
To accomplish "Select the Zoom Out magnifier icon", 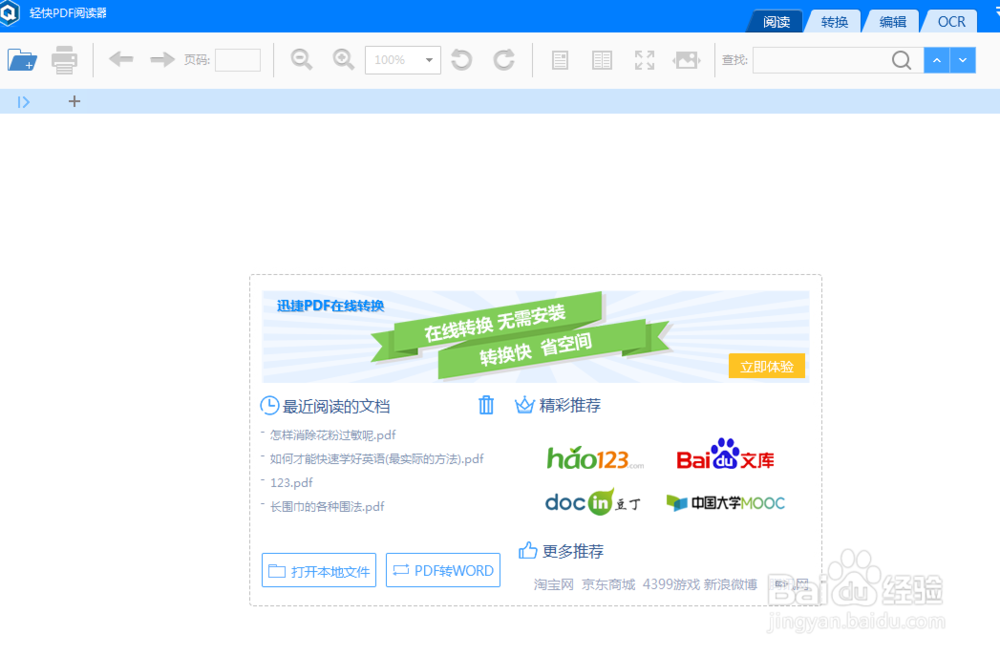I will click(301, 59).
